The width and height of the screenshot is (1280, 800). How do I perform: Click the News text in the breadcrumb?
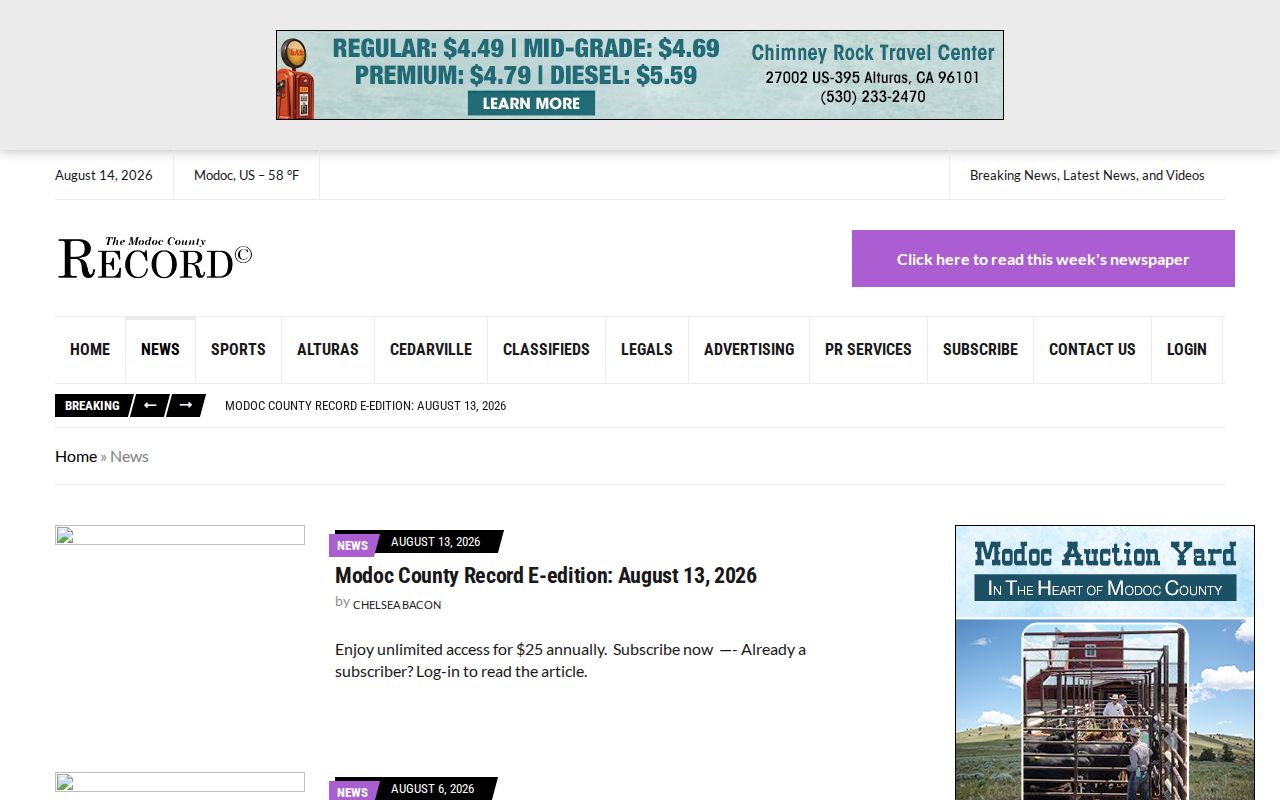coord(129,456)
